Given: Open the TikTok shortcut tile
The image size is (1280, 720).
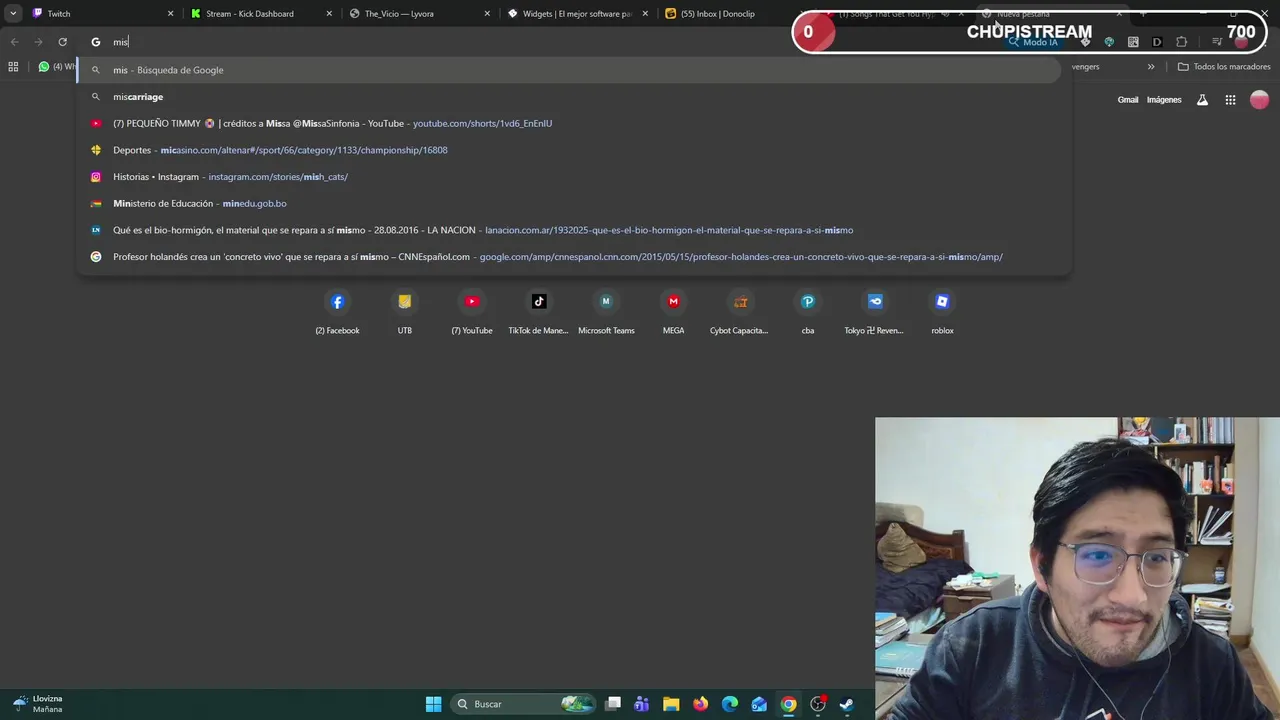Looking at the screenshot, I should [x=538, y=310].
